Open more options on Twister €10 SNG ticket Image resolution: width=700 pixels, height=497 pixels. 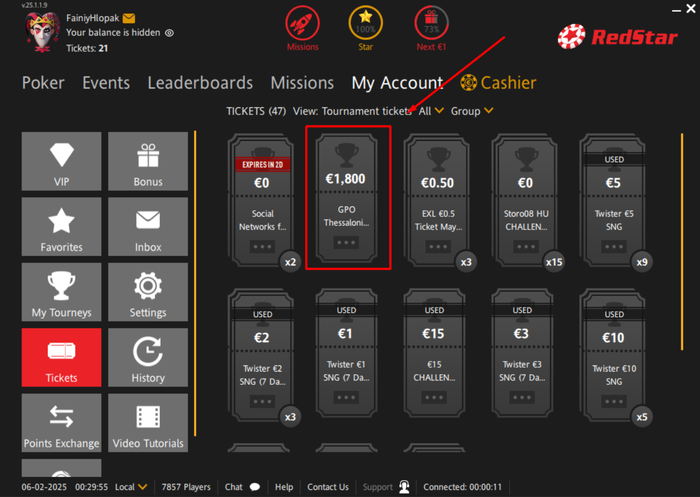[614, 401]
